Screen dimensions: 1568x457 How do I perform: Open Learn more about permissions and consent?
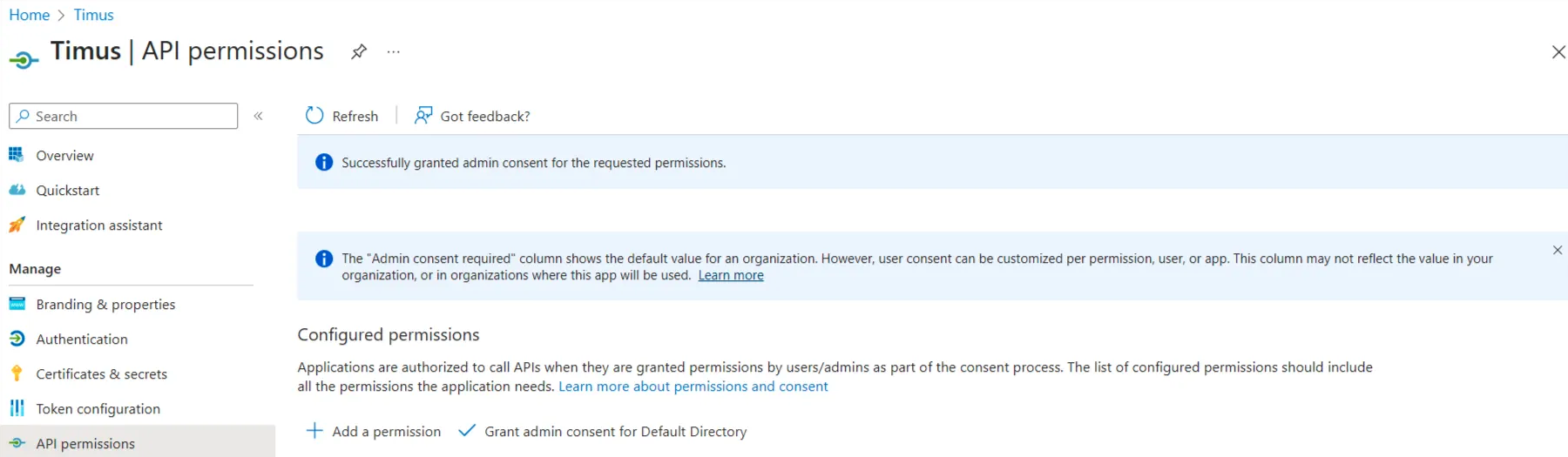(693, 386)
